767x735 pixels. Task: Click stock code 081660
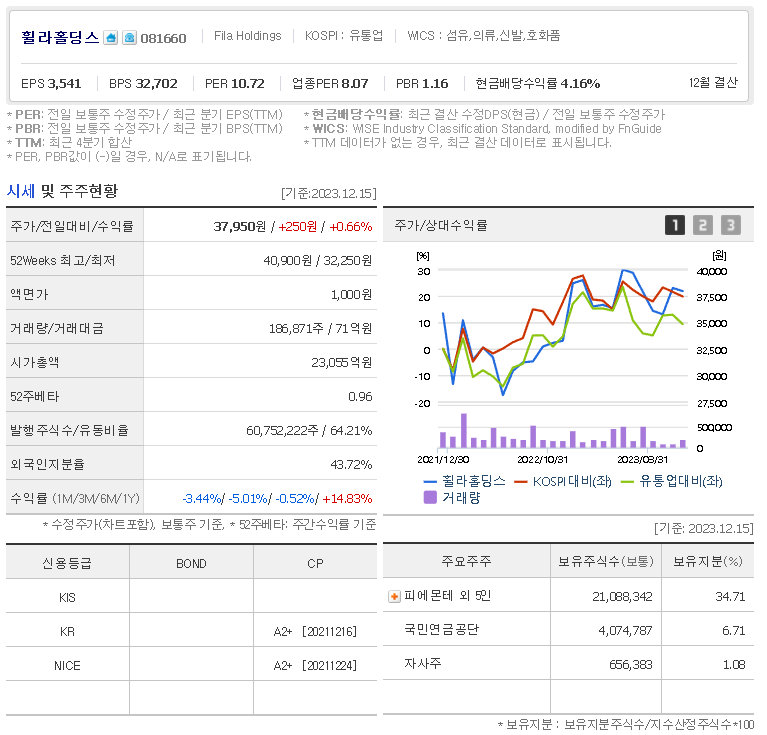163,38
